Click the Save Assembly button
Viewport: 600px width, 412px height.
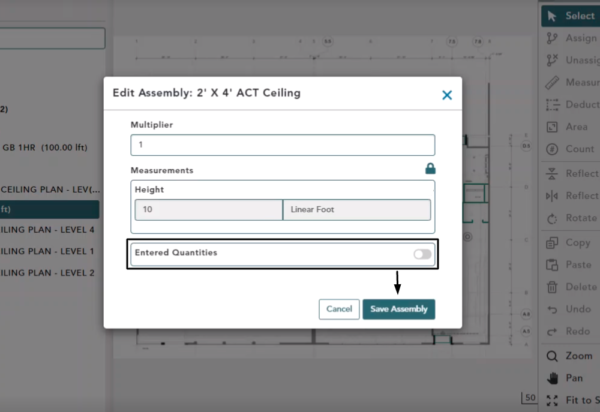[x=399, y=309]
